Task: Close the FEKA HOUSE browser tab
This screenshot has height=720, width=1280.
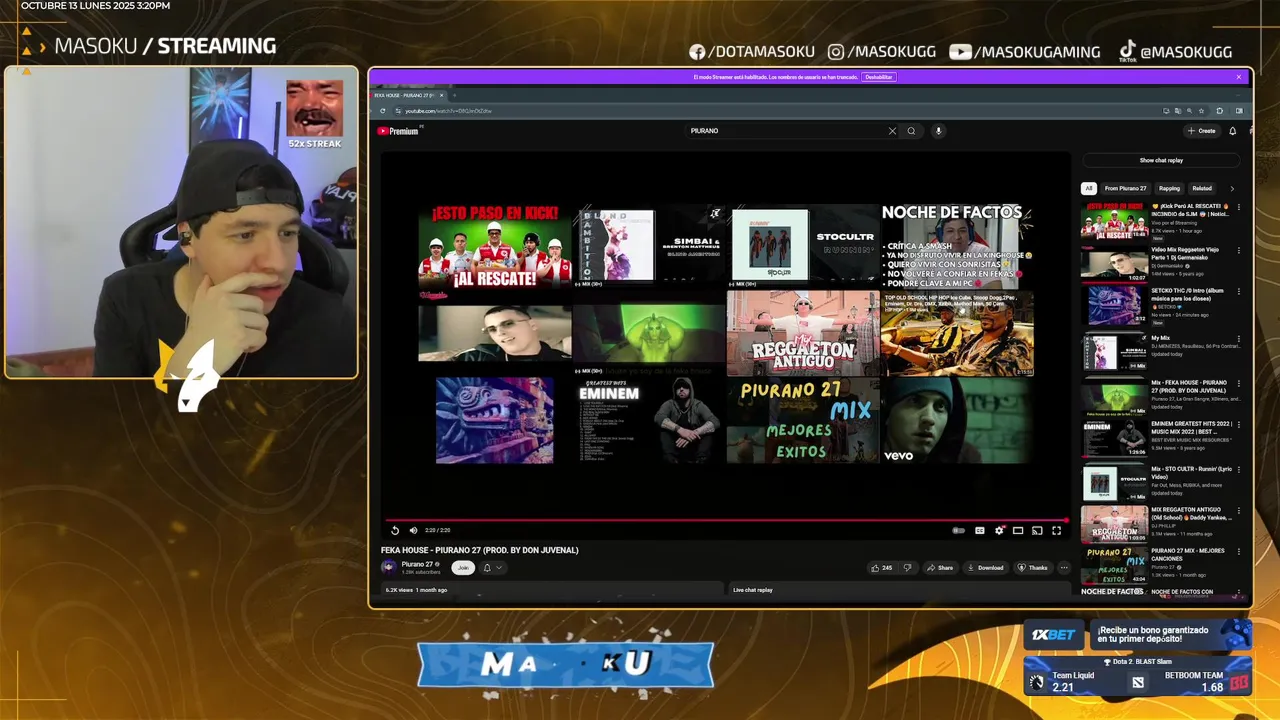Action: click(x=441, y=96)
